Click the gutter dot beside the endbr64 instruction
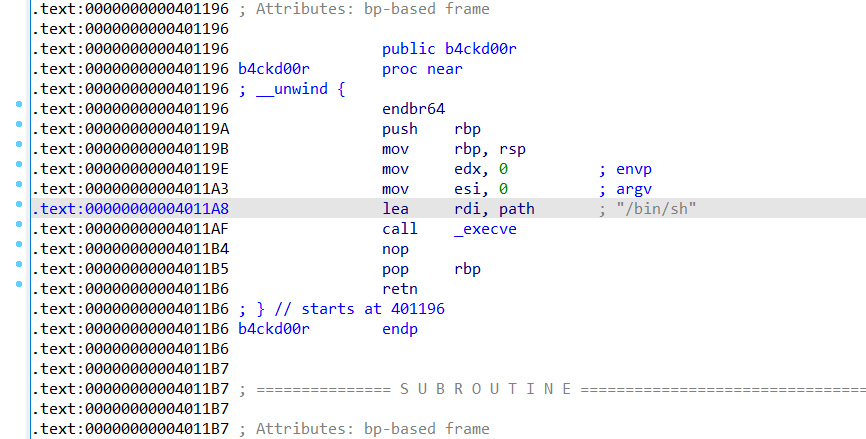This screenshot has width=866, height=439. click(x=20, y=104)
